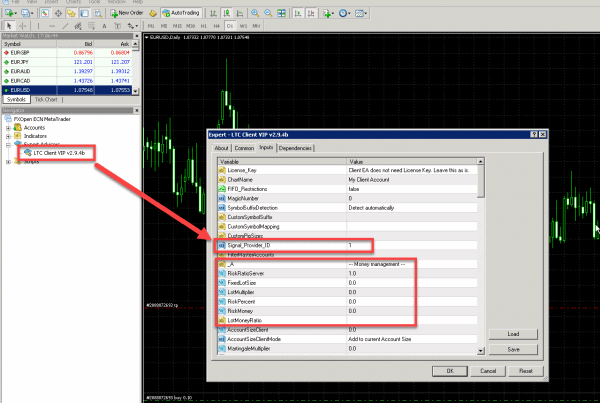
Task: Switch chart to bar chart
Action: (213, 13)
